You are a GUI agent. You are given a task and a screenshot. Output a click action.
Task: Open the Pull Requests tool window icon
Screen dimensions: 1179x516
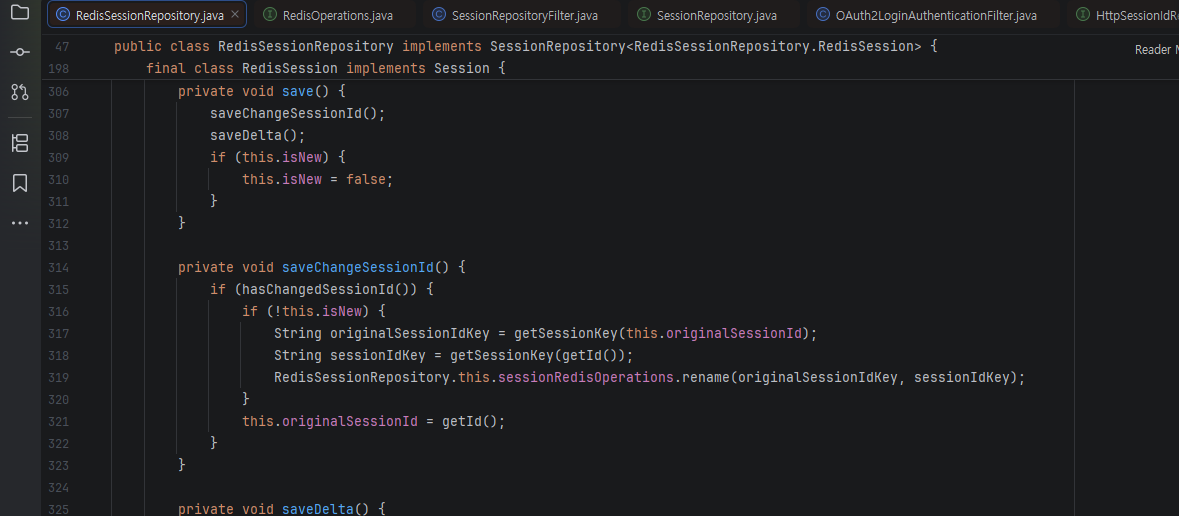20,93
